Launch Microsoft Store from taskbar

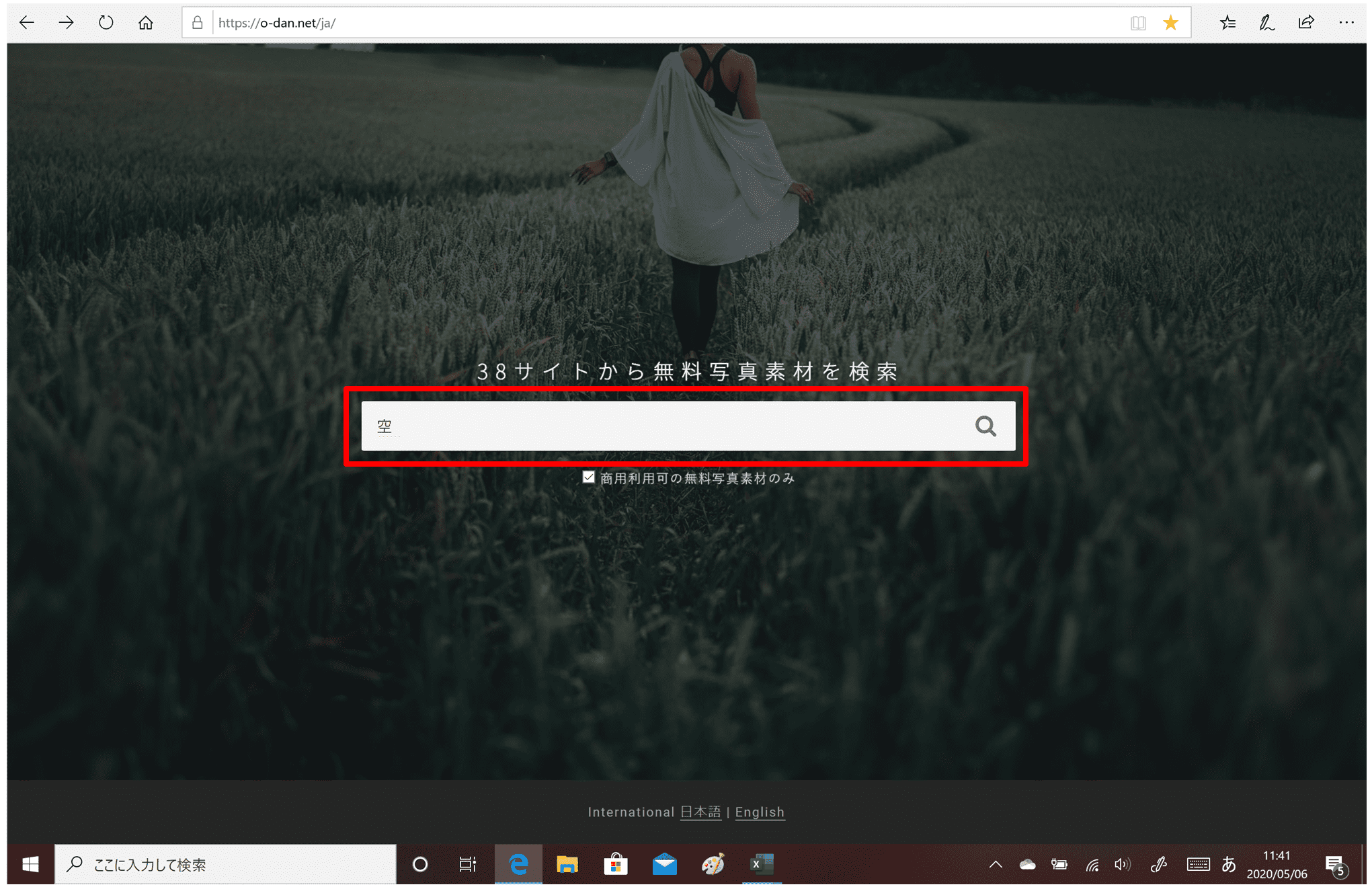click(616, 864)
